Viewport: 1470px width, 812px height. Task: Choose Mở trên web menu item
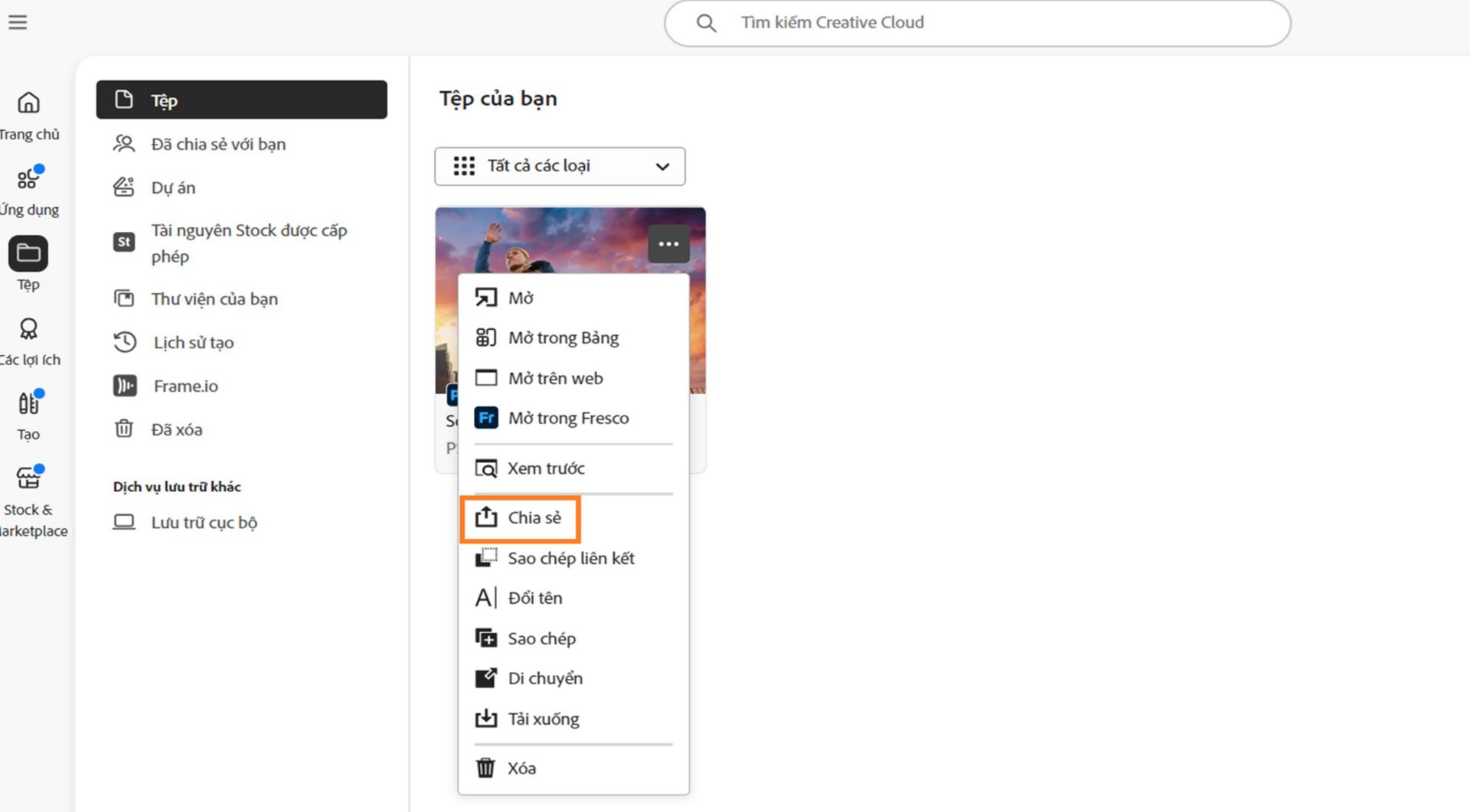coord(573,378)
